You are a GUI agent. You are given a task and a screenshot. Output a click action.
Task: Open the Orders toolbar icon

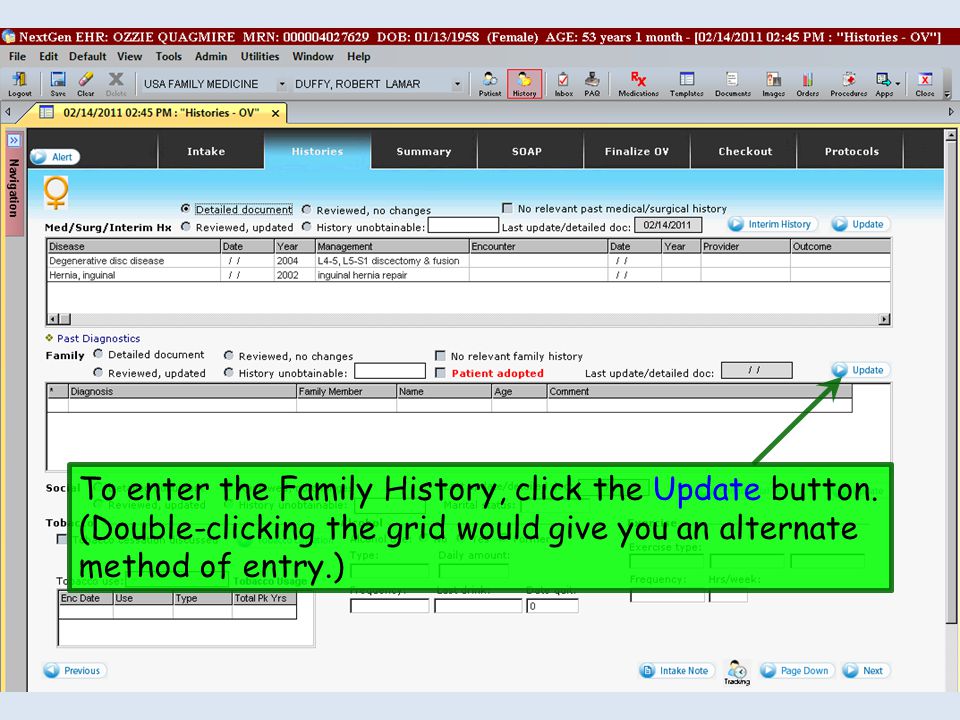point(808,84)
